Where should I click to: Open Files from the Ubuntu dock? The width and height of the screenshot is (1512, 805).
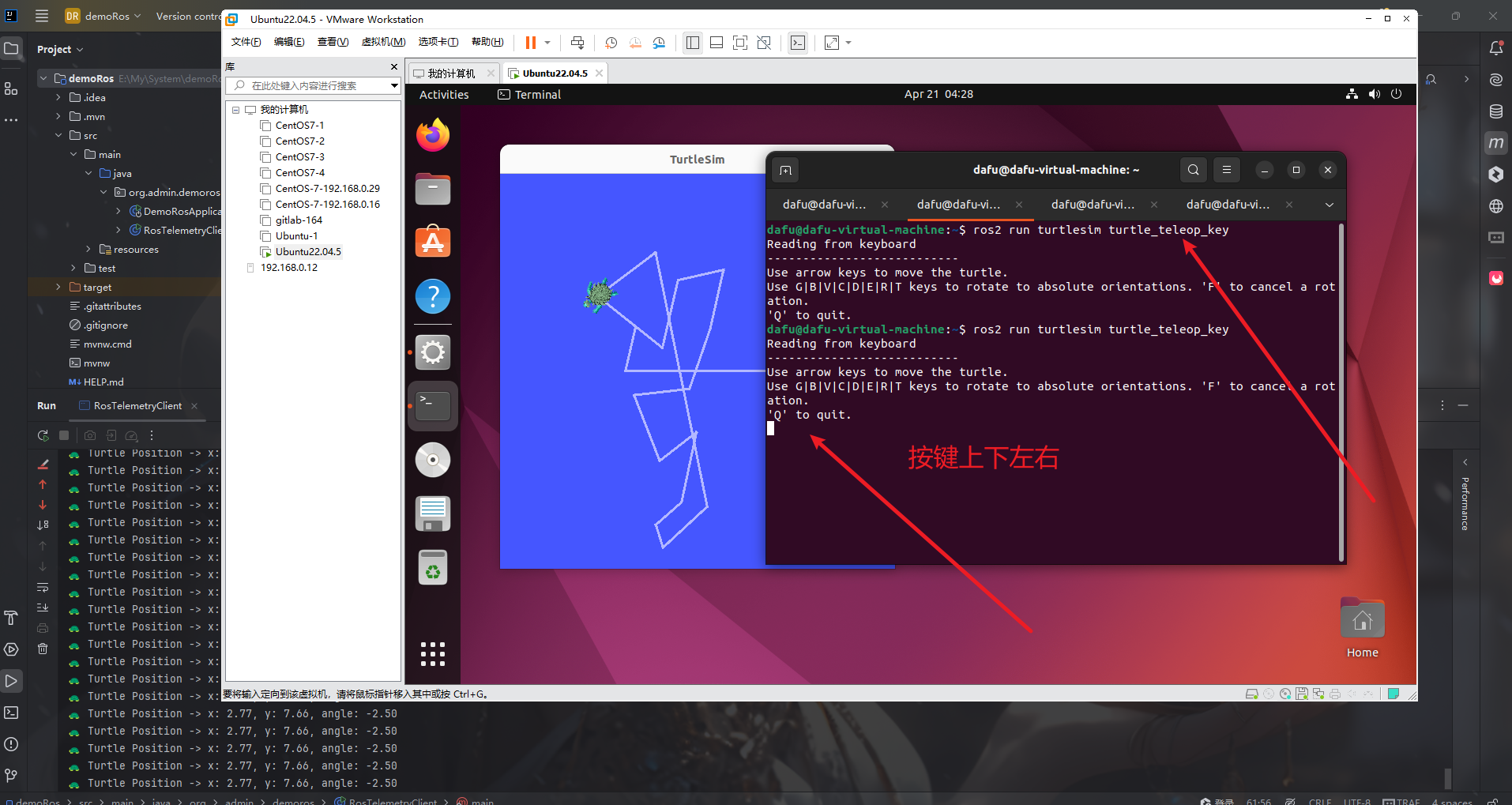[433, 189]
